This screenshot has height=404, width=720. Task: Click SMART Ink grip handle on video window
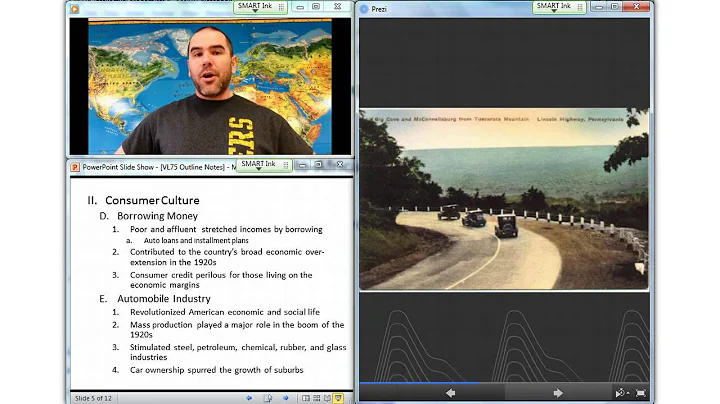[x=281, y=7]
